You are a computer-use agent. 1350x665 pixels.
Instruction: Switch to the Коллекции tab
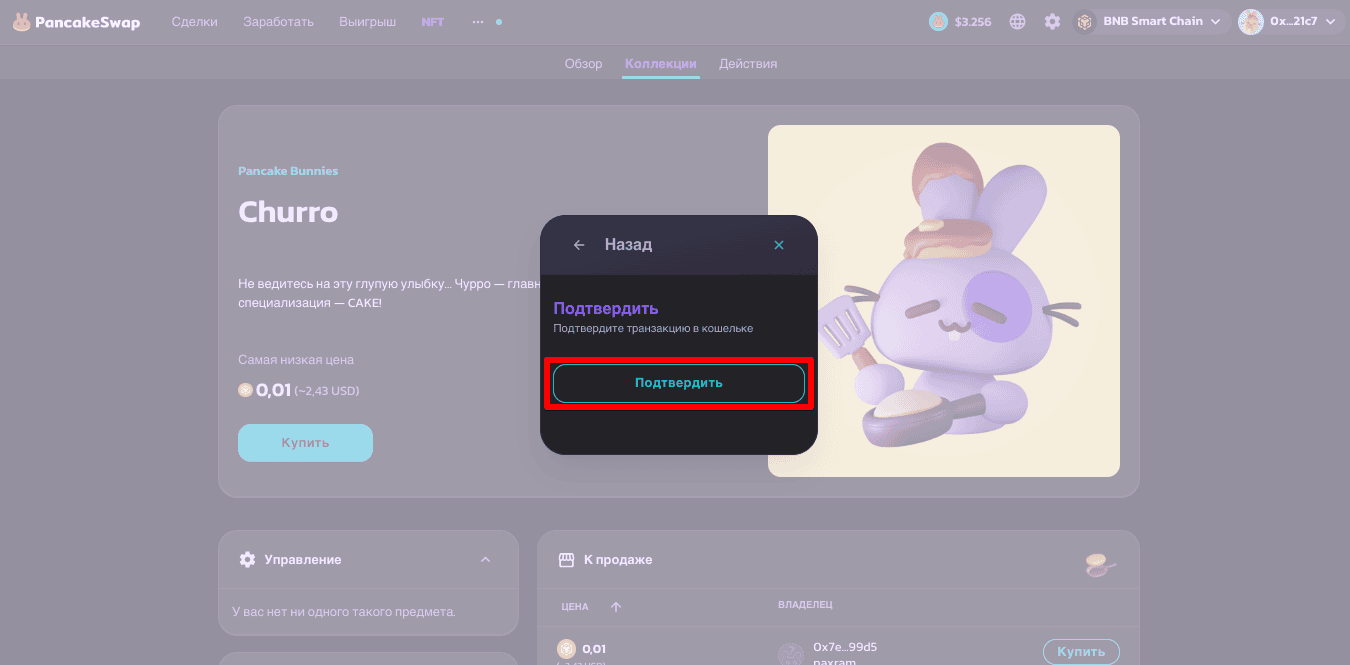661,64
